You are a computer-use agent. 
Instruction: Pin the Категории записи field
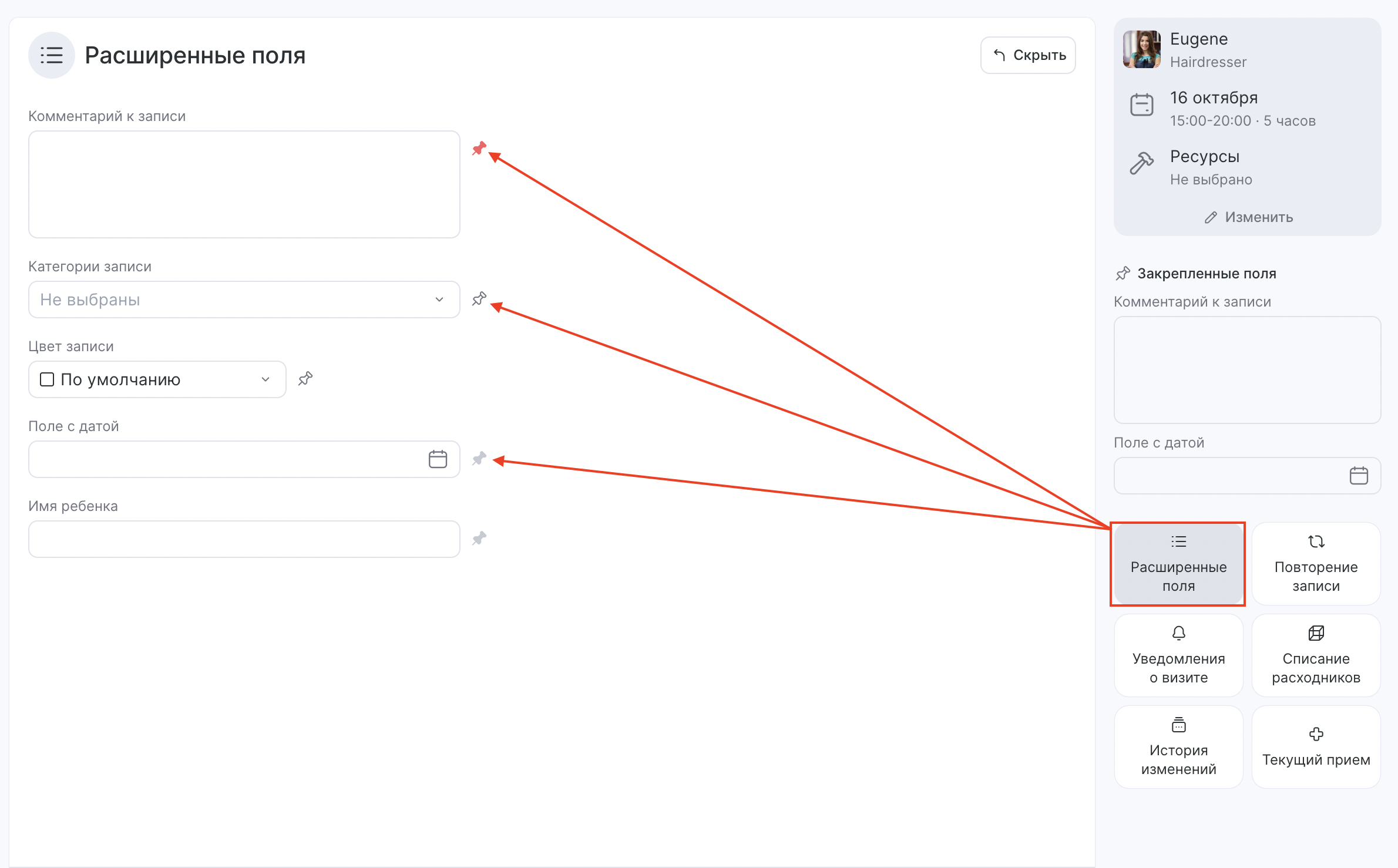point(479,299)
